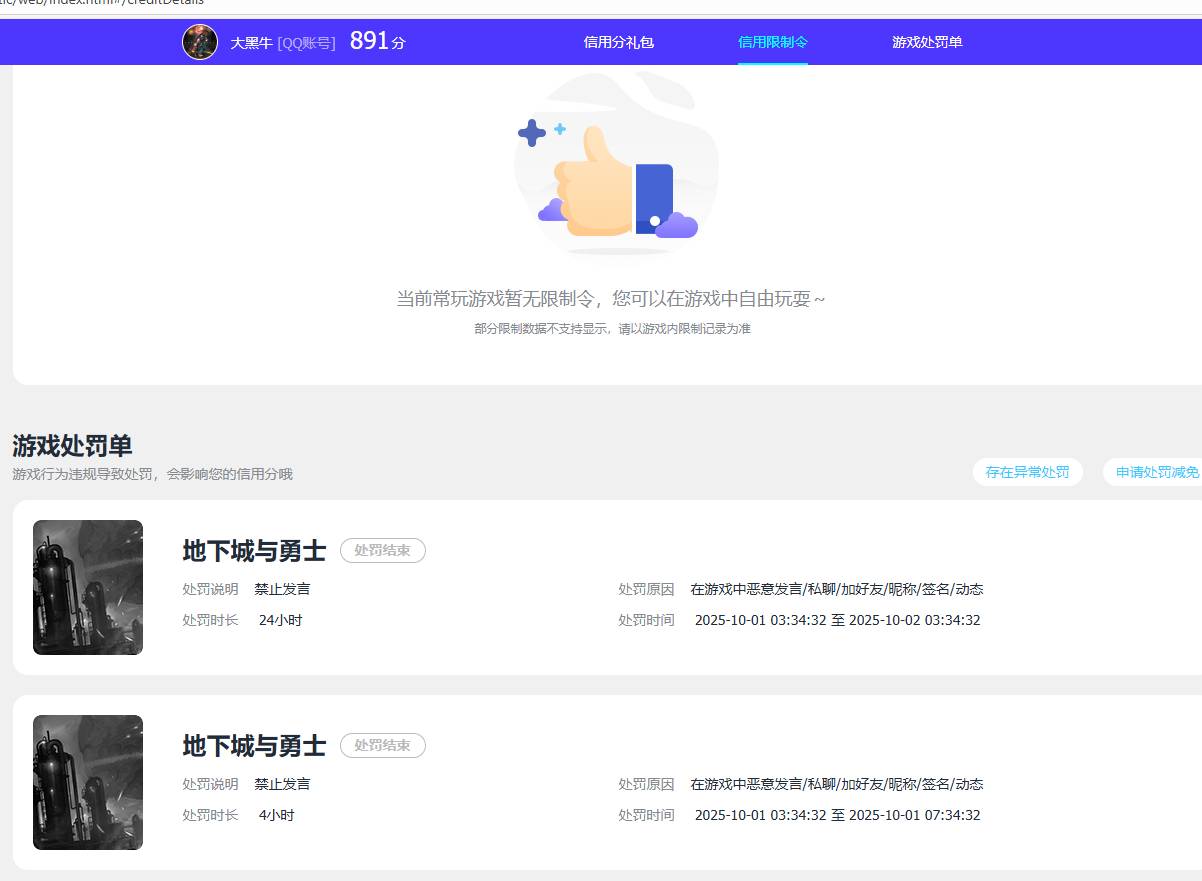Click the 处罚结束 tag on first penalty
This screenshot has width=1202, height=881.
(383, 550)
